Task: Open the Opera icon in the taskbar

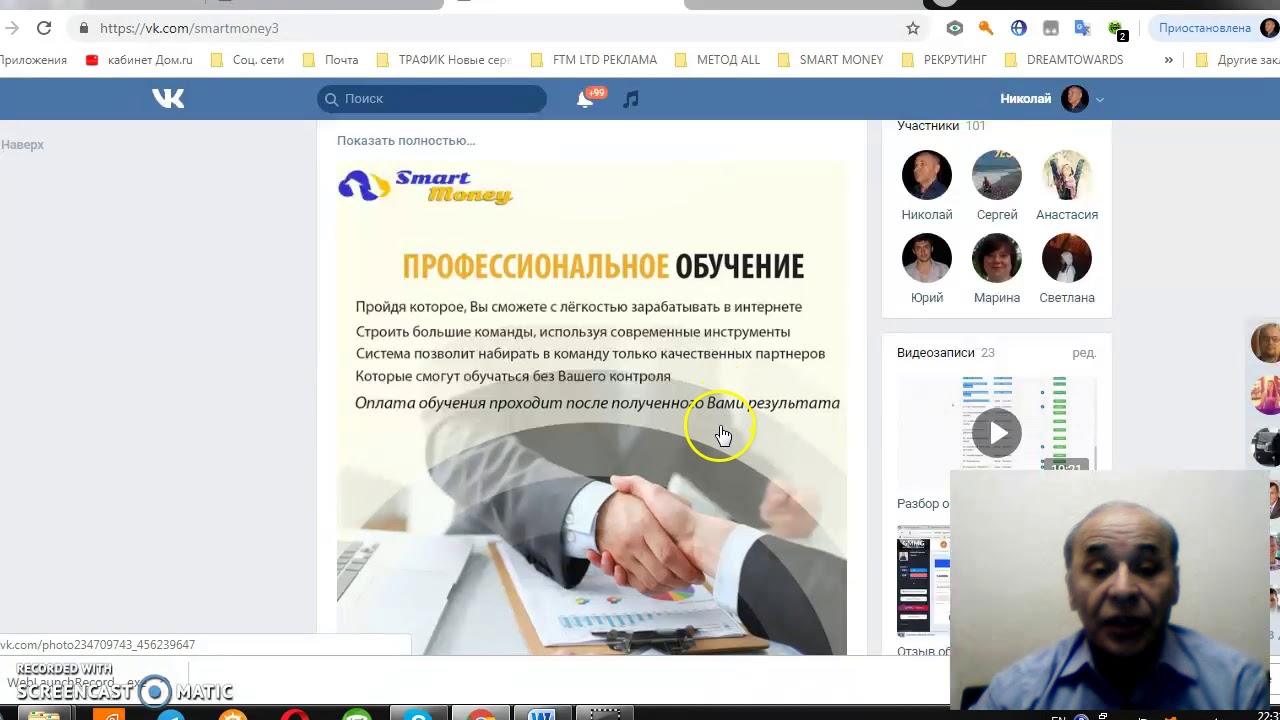Action: [295, 714]
